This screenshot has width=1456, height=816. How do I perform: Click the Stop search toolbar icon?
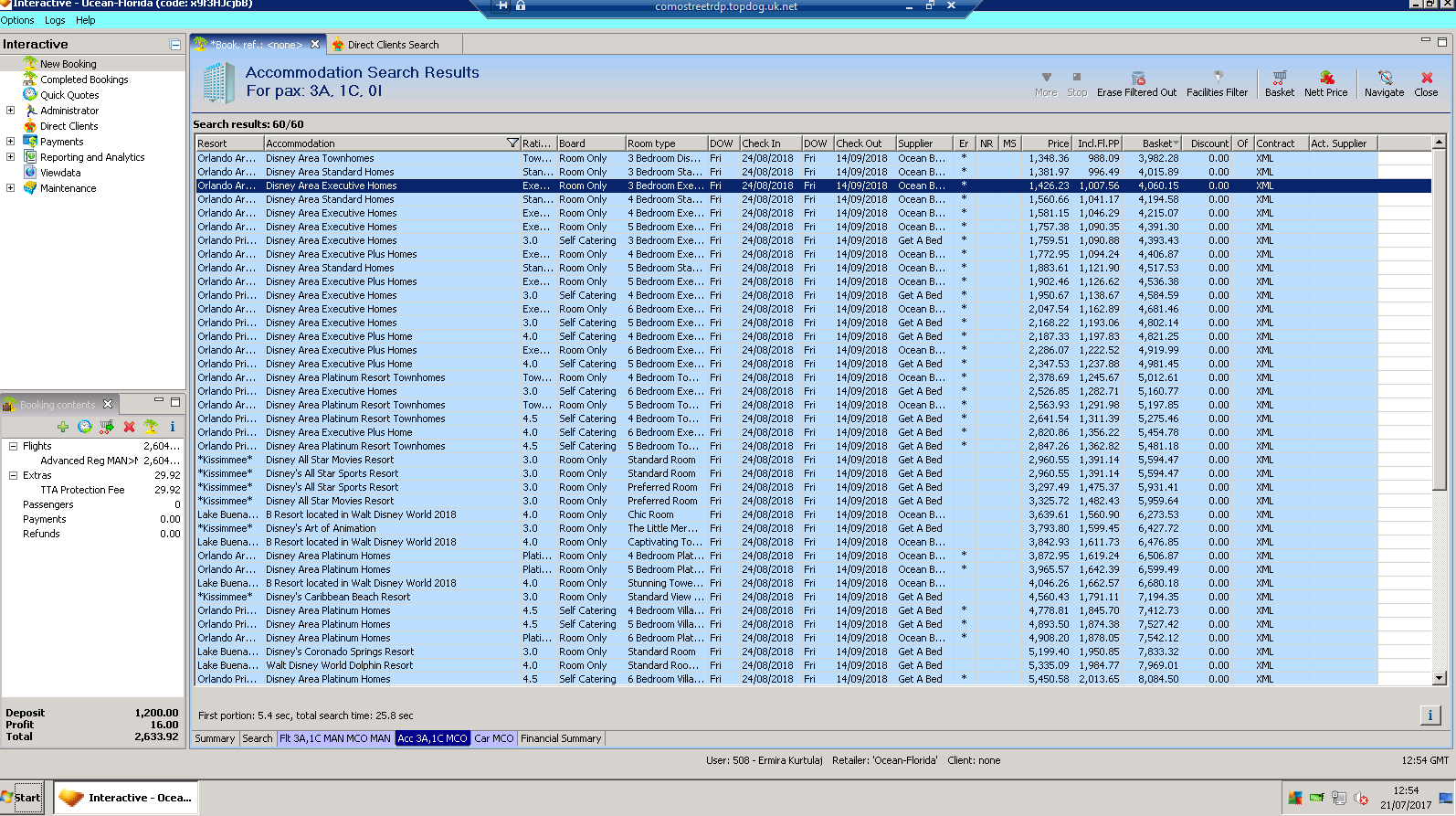pyautogui.click(x=1077, y=78)
